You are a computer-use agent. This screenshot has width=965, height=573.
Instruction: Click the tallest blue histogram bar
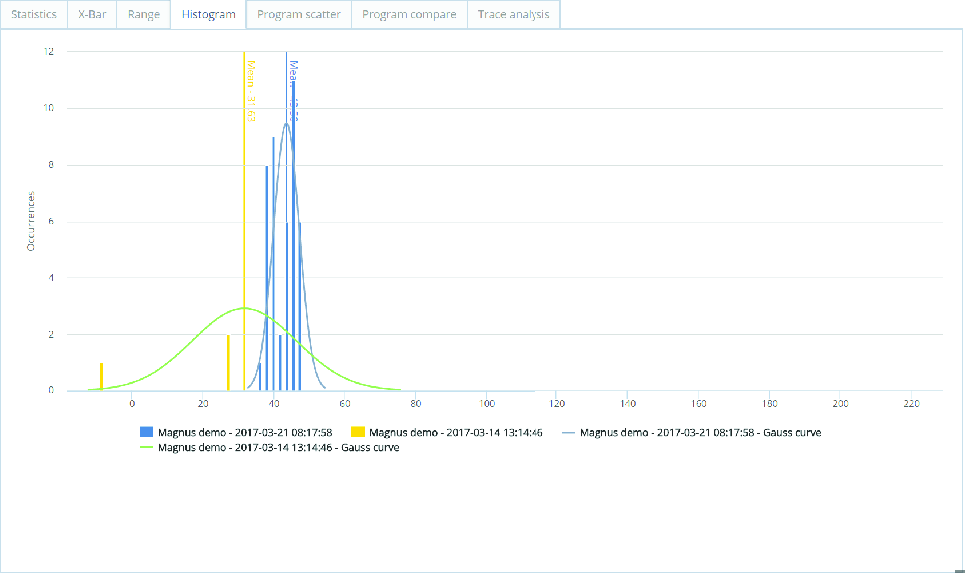pyautogui.click(x=294, y=236)
